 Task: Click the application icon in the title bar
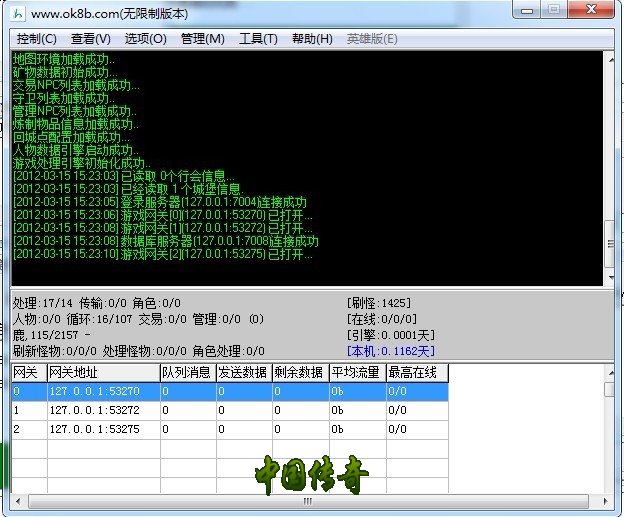[x=19, y=14]
